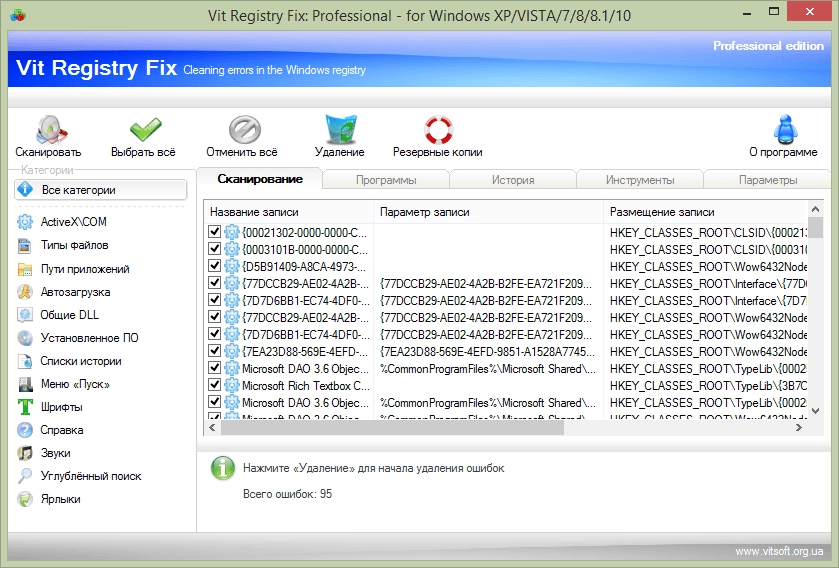Click the Всего ошибок: 95 text
Screen dimensions: 839x568
pos(287,494)
